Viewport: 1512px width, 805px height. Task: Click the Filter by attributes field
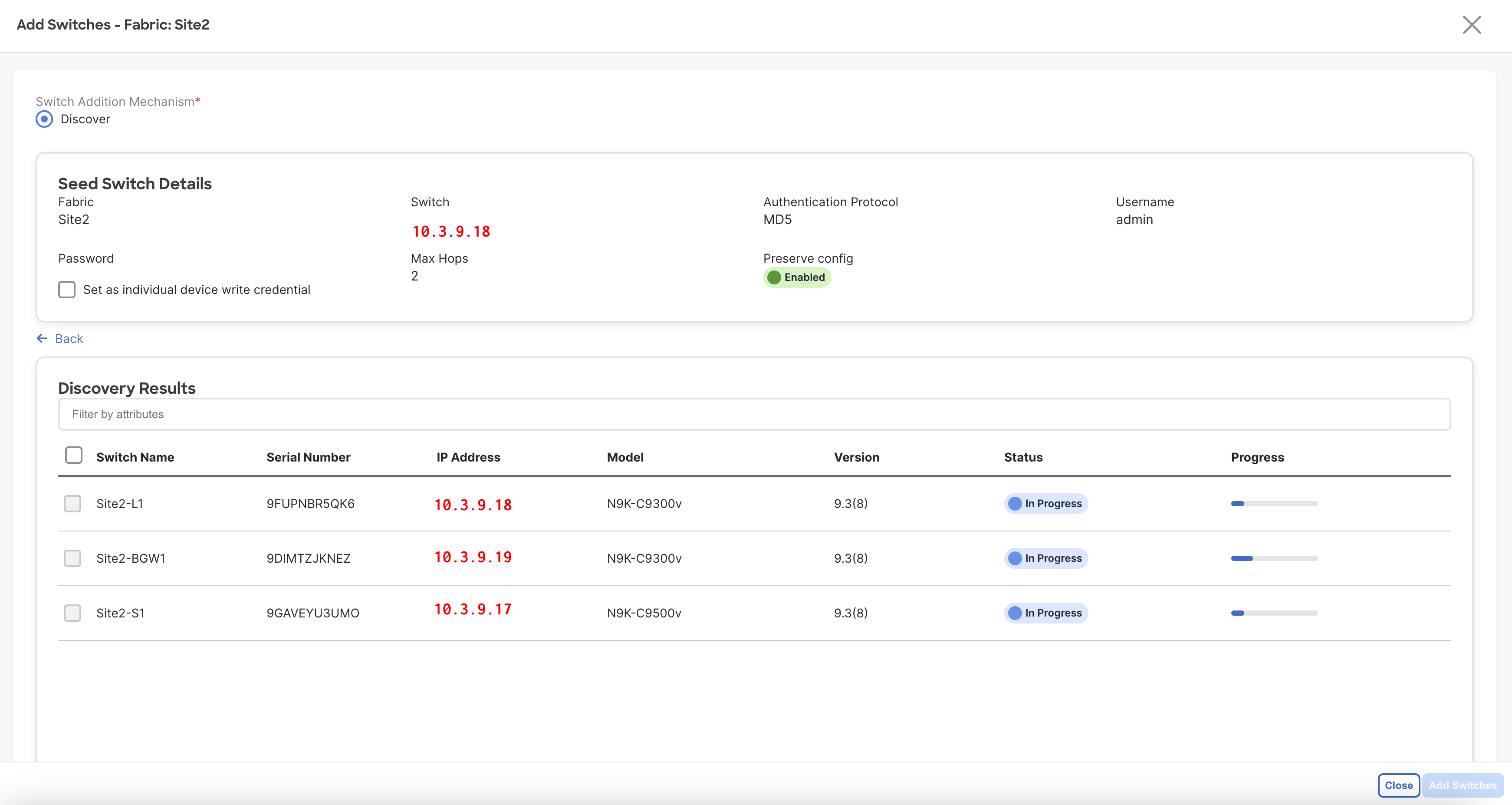coord(754,414)
